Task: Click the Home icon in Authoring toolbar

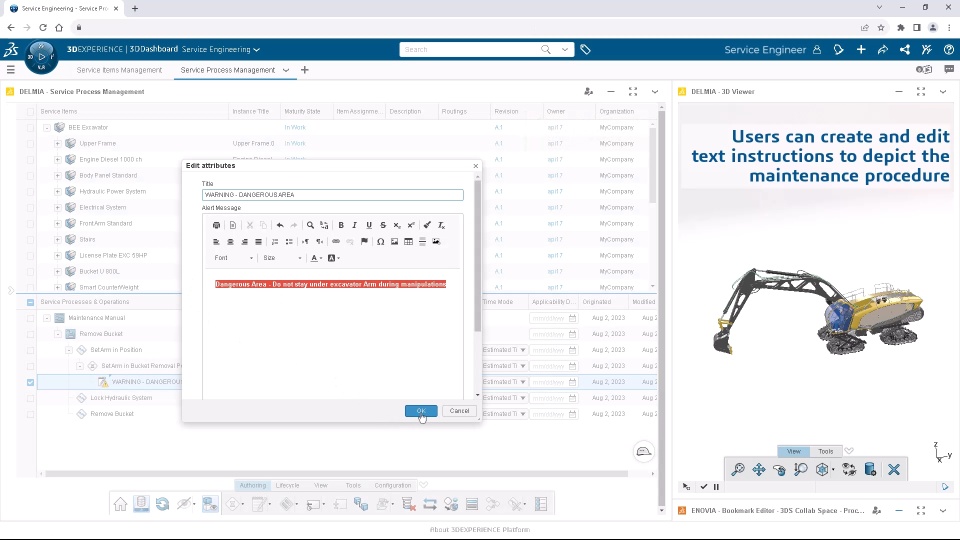Action: (121, 504)
